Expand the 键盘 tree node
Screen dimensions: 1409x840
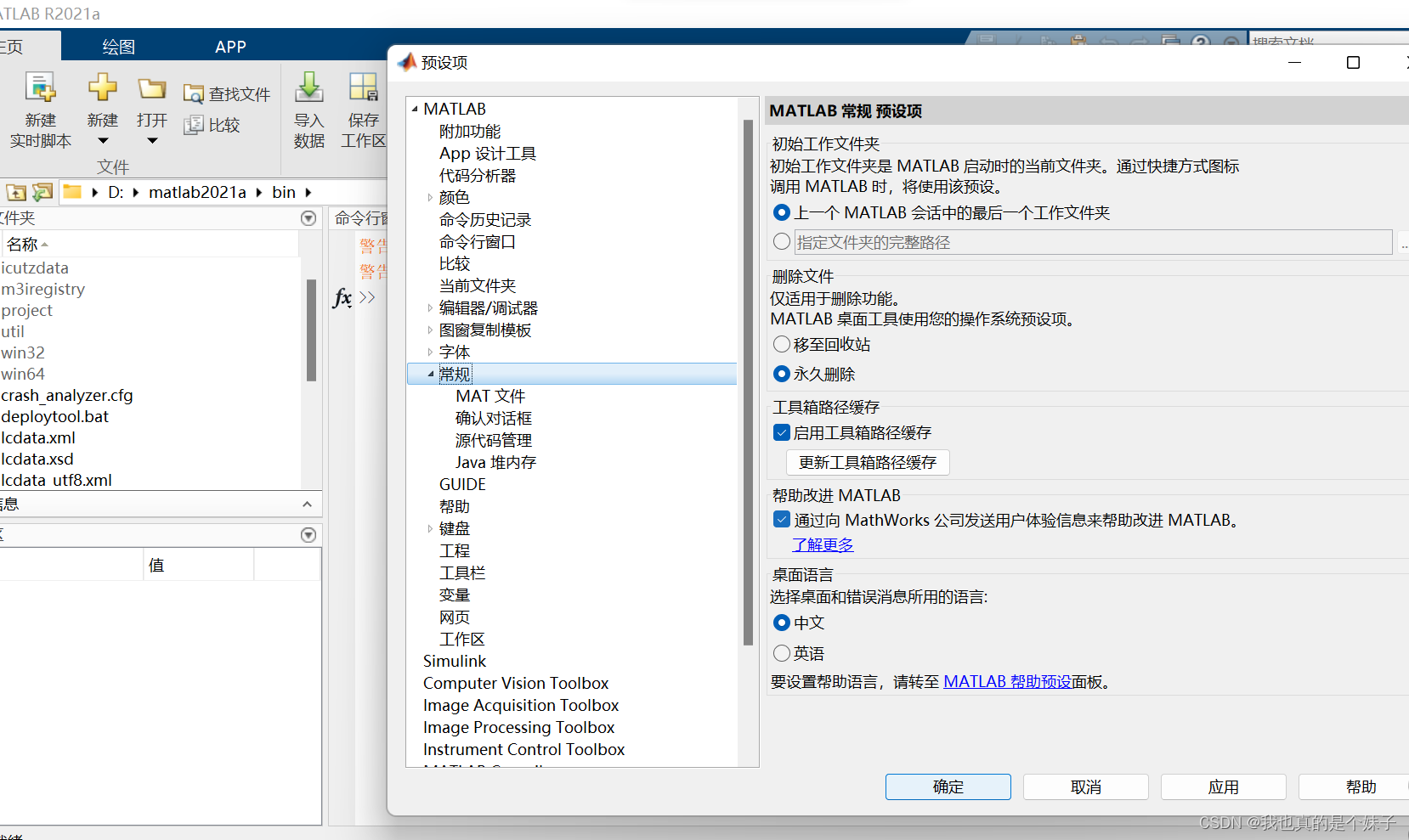[430, 528]
